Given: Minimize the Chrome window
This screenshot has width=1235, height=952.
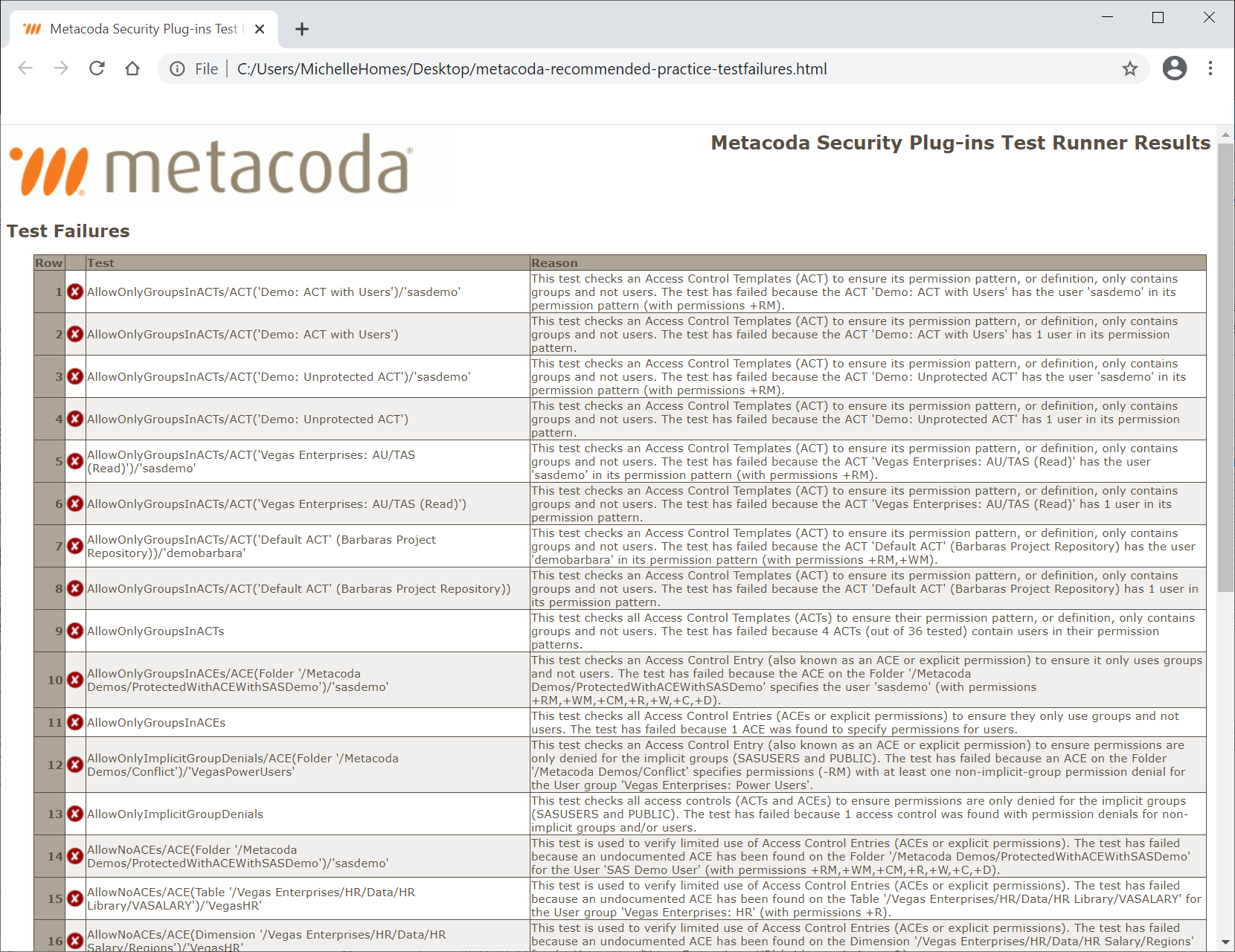Looking at the screenshot, I should point(1107,17).
